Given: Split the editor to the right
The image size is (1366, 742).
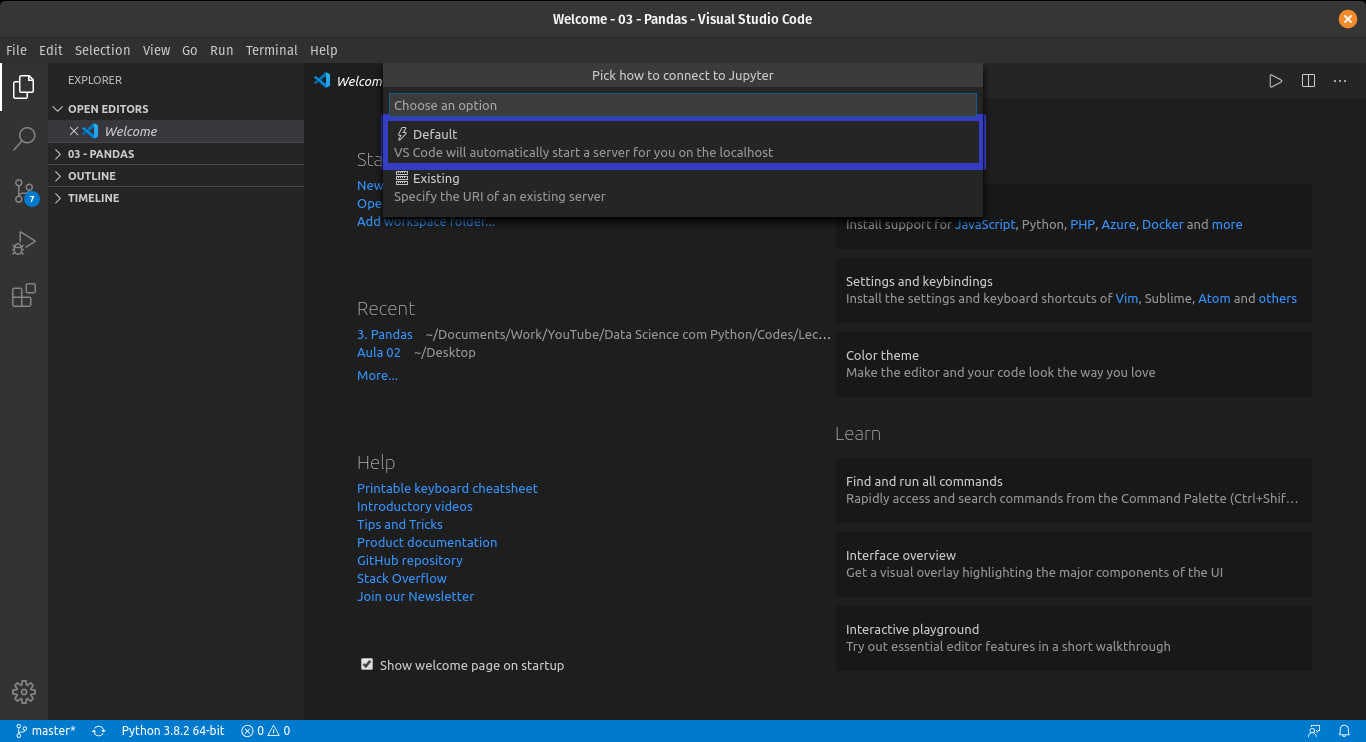Looking at the screenshot, I should click(x=1308, y=81).
